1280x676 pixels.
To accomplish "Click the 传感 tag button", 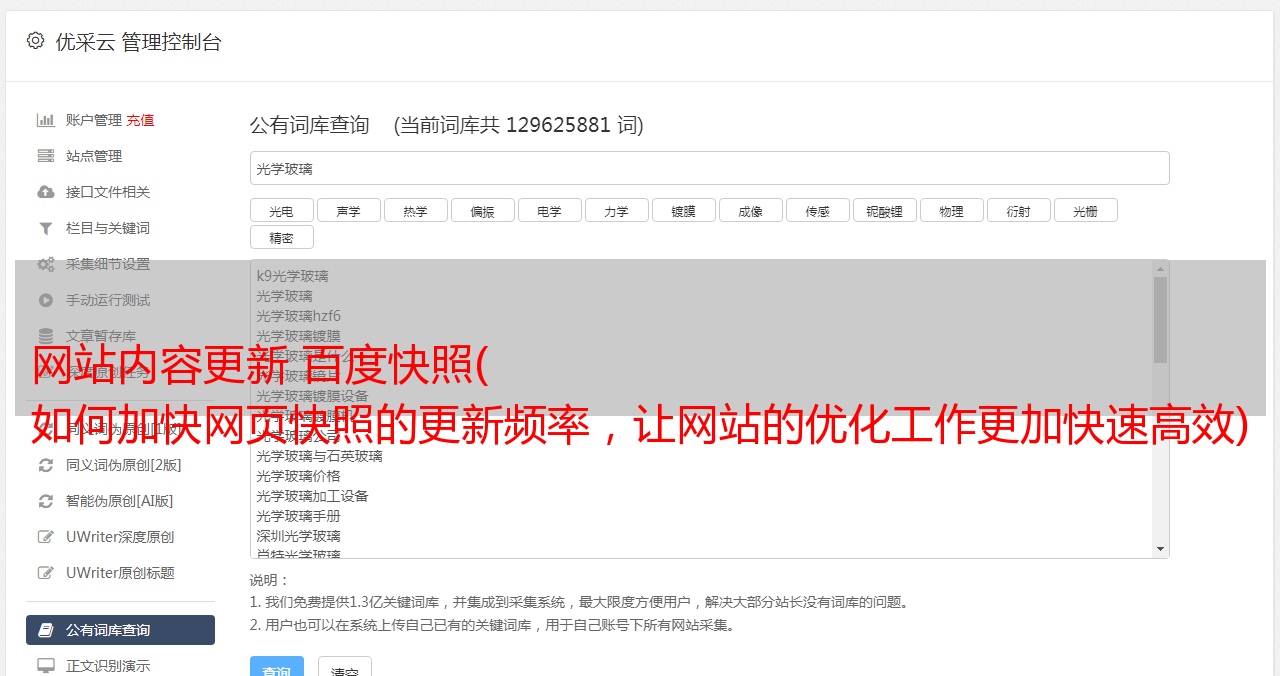I will 817,210.
